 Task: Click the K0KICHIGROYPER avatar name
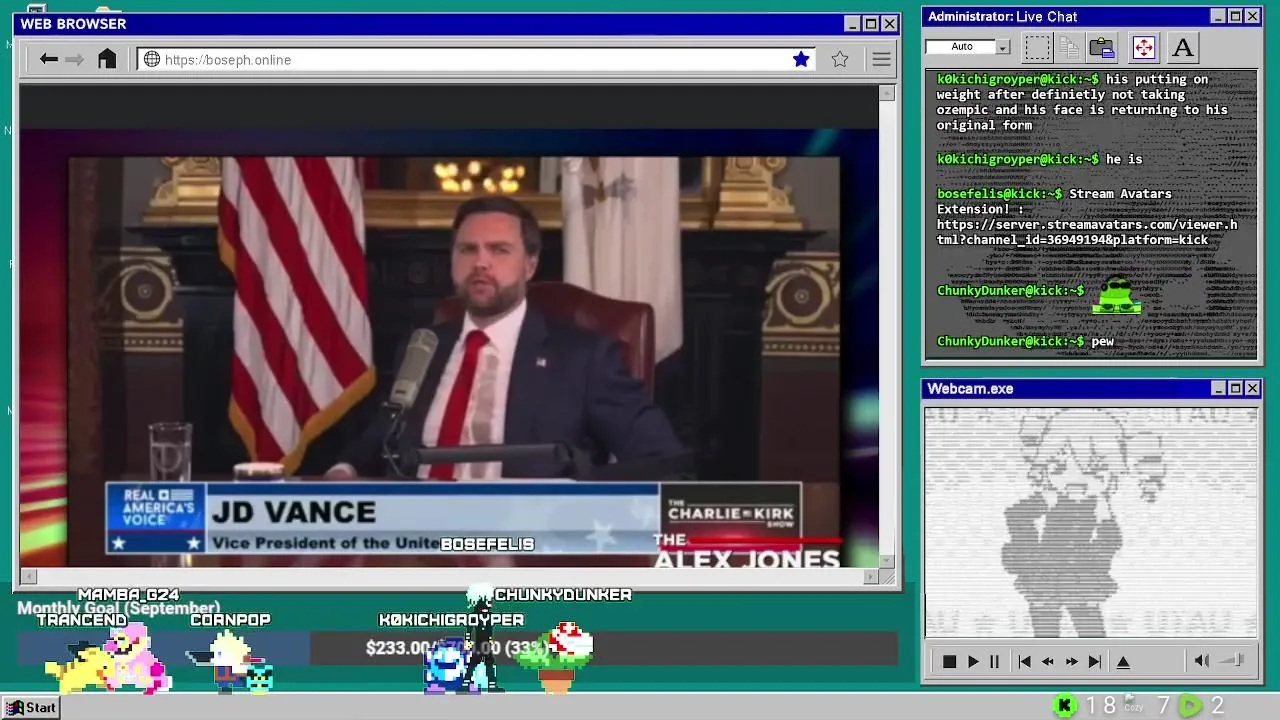pos(451,620)
